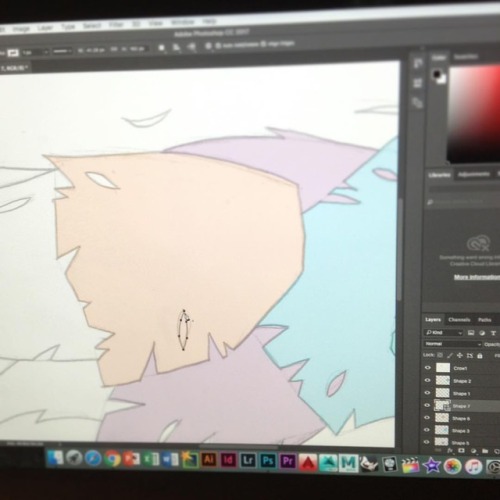
Task: Click the canvas vertical scrollbar
Action: click(x=400, y=250)
